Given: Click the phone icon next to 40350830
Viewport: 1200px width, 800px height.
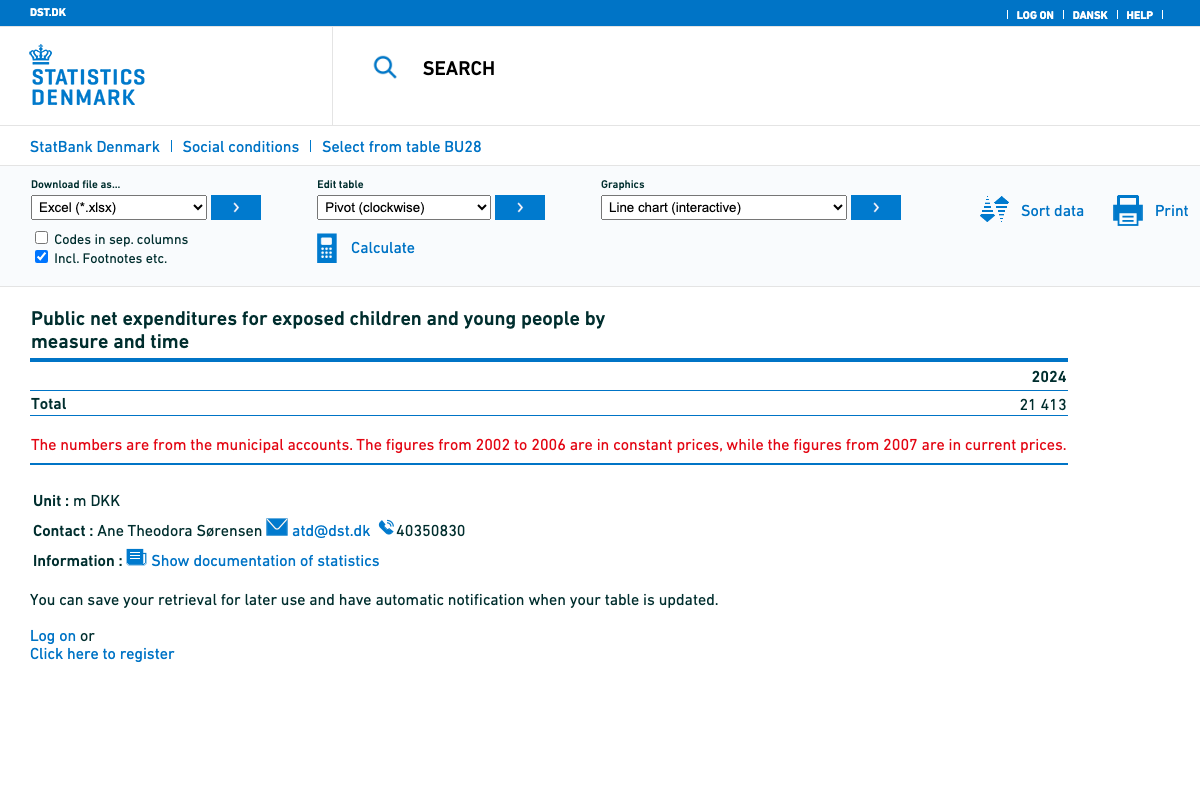Looking at the screenshot, I should (386, 528).
